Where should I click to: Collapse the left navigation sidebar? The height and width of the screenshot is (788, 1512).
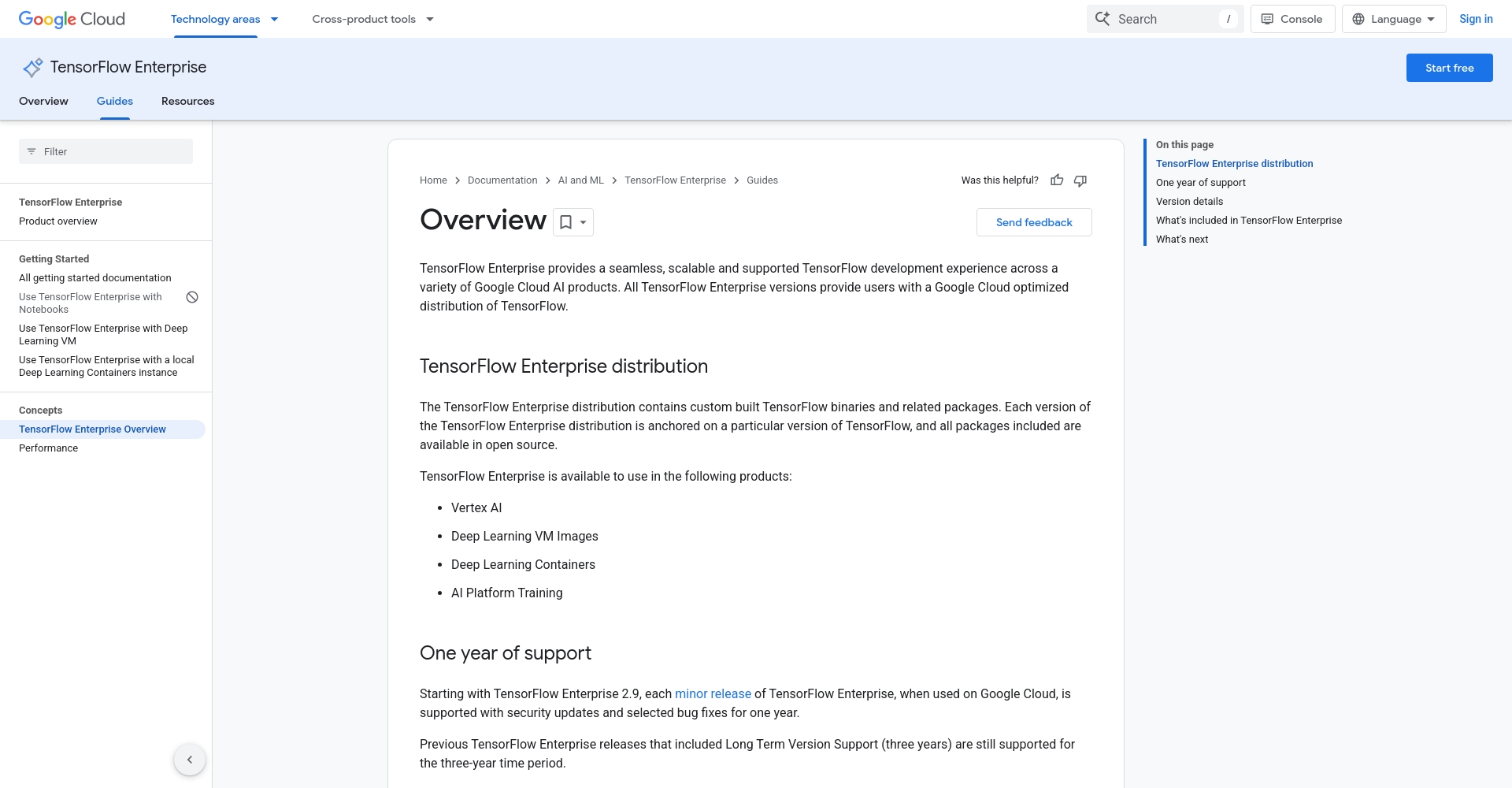[190, 760]
